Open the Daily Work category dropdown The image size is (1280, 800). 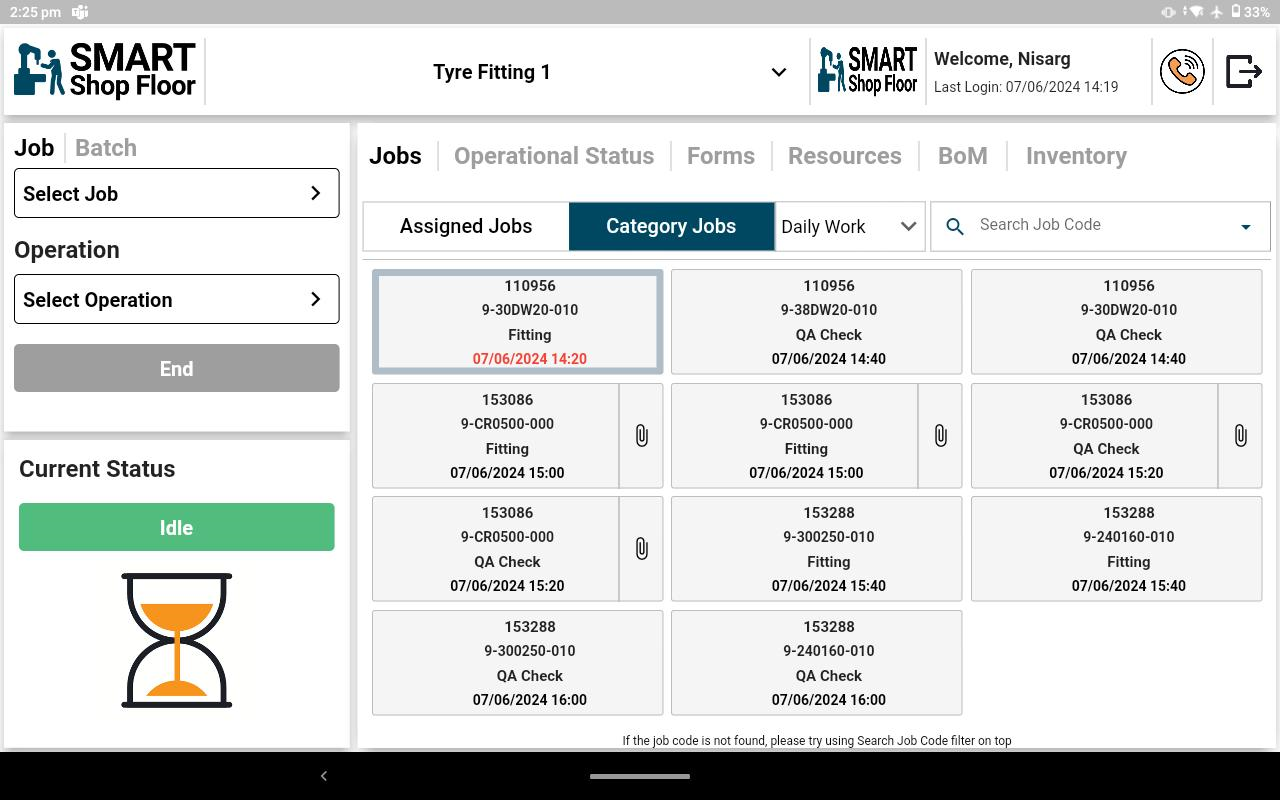(849, 227)
